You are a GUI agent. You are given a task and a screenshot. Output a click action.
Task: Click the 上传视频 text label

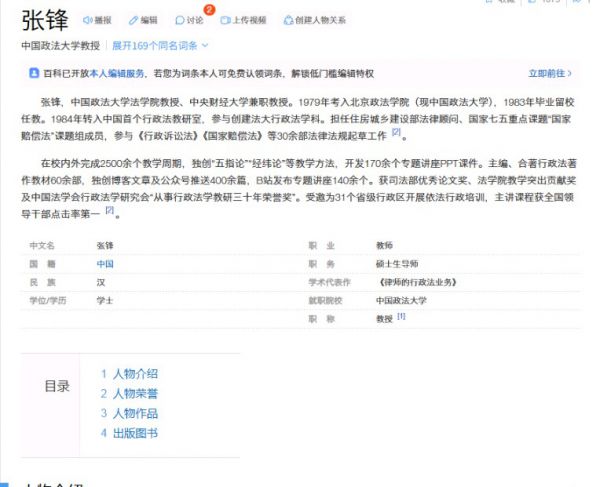click(249, 20)
